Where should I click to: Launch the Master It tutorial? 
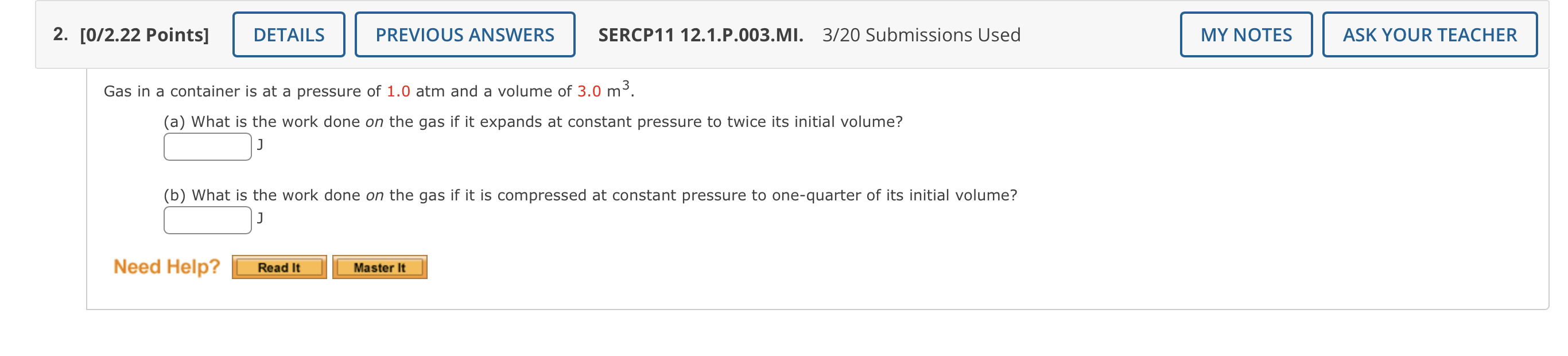pyautogui.click(x=379, y=266)
